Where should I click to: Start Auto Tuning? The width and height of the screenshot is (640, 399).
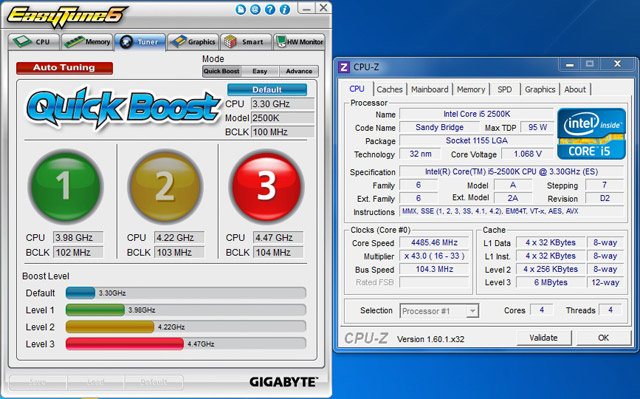(x=64, y=68)
